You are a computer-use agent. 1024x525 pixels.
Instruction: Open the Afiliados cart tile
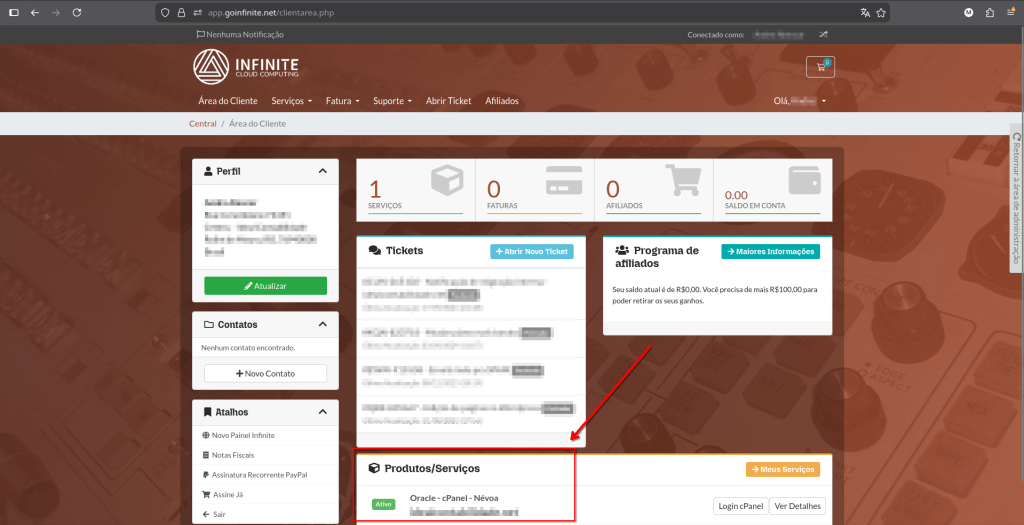click(653, 189)
